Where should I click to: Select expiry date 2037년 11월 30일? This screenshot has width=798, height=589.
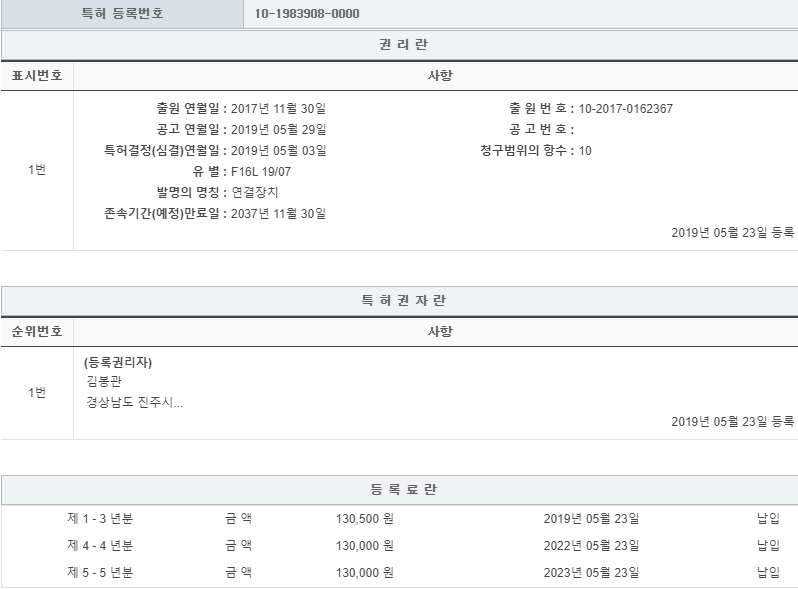(x=278, y=213)
